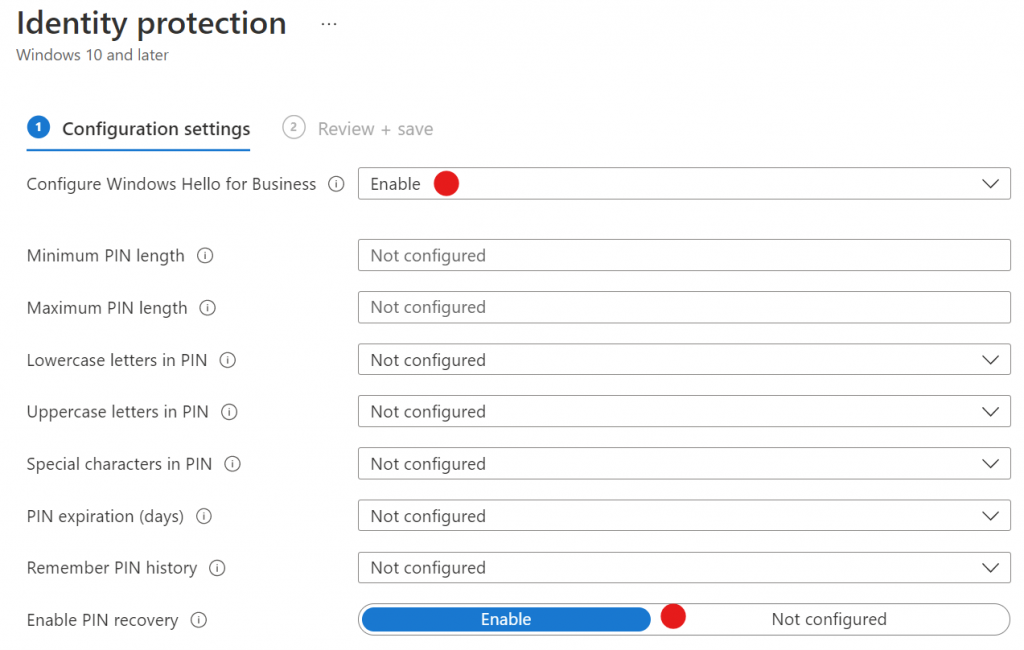
Task: Switch to Review + save step
Action: [358, 129]
